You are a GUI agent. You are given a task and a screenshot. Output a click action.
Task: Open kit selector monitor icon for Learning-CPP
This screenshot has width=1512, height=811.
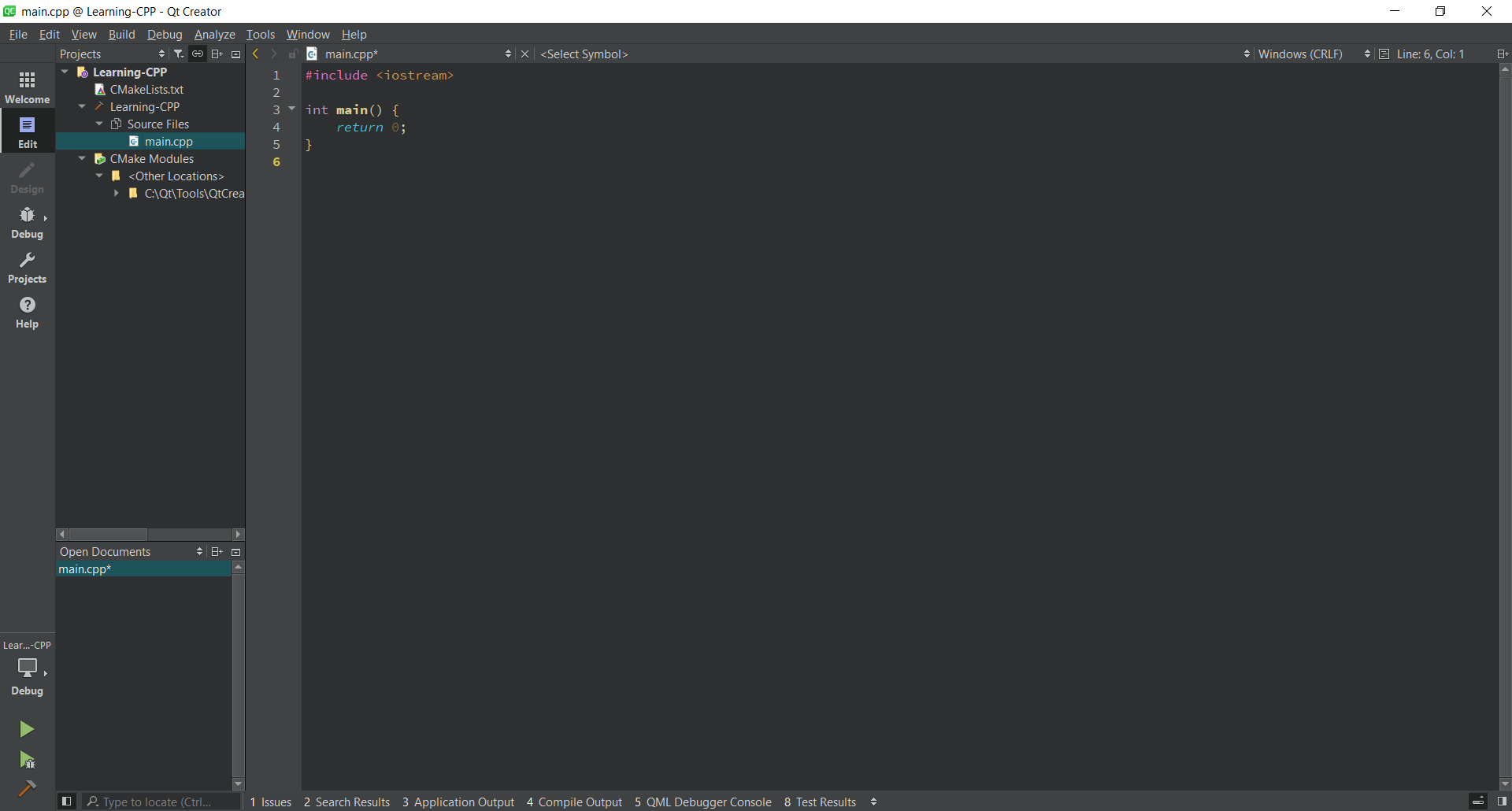click(28, 668)
